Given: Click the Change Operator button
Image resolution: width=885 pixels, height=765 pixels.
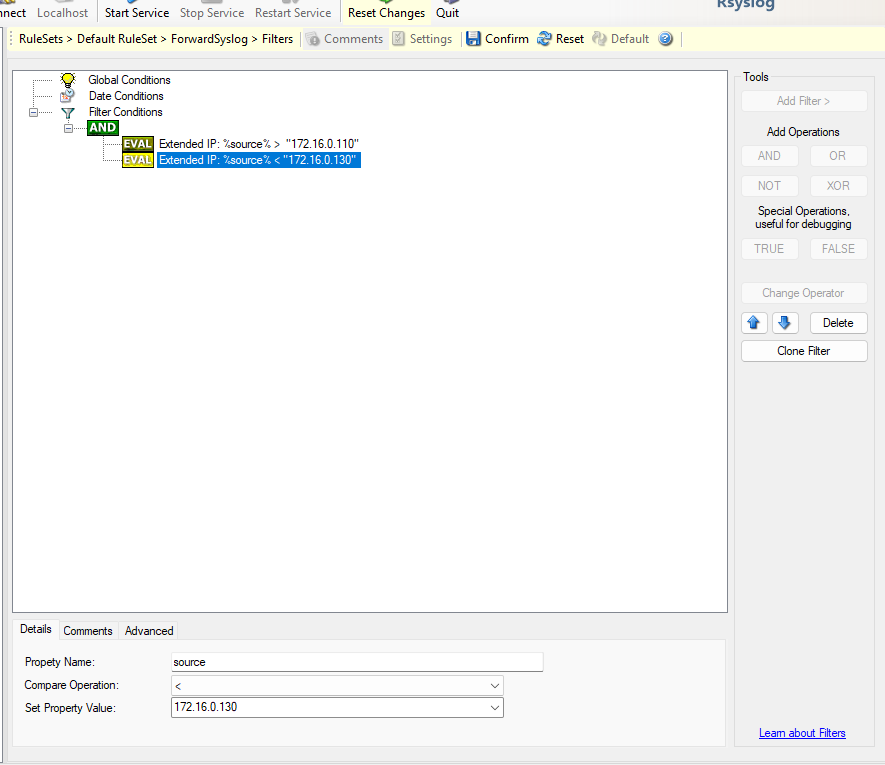Looking at the screenshot, I should click(x=804, y=293).
